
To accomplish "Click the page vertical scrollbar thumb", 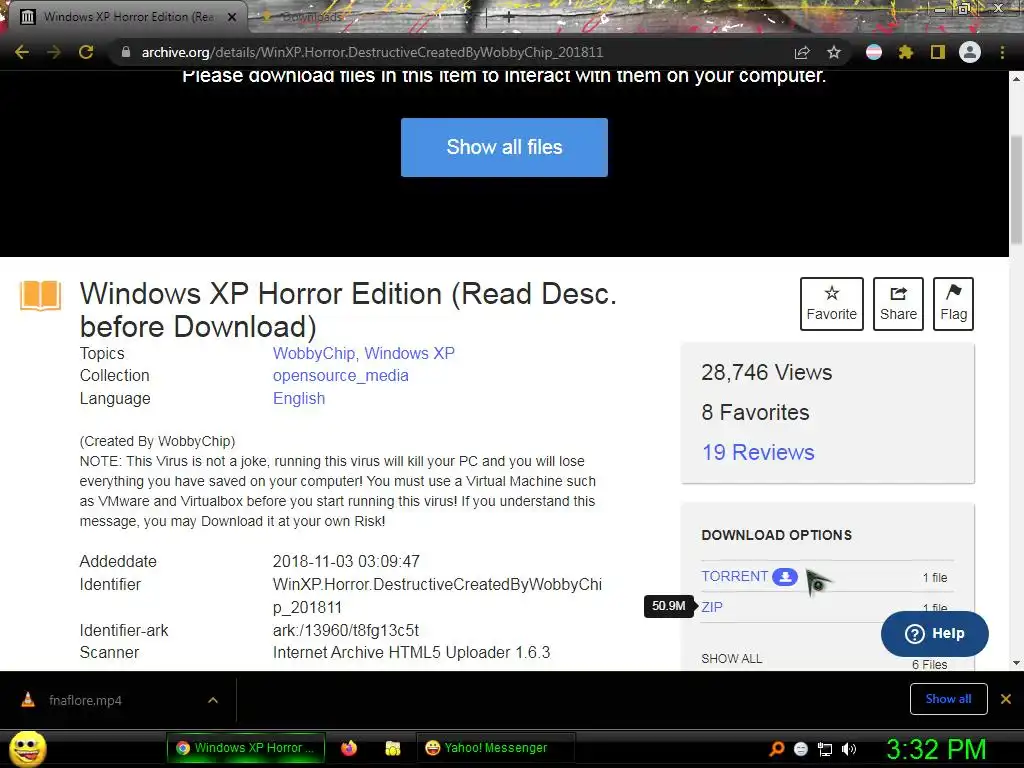I will pyautogui.click(x=1016, y=189).
